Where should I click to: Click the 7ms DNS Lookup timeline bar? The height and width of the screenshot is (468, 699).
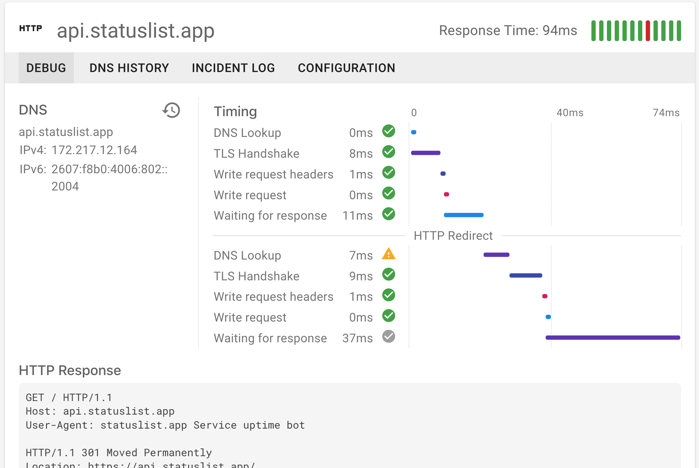click(x=497, y=255)
